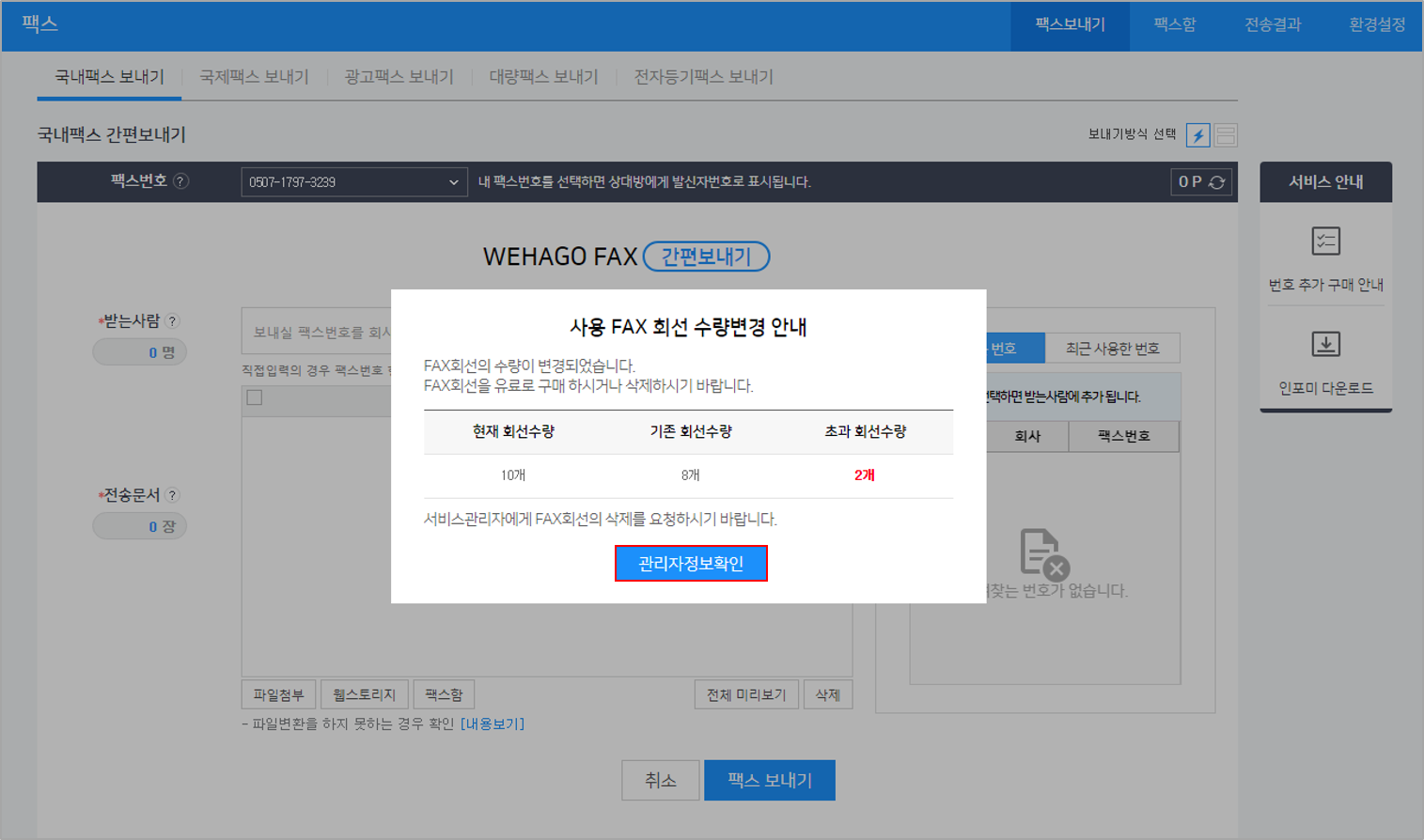Open 팩스함 in the top menu
Screen dimensions: 1424x840
pos(1174,24)
